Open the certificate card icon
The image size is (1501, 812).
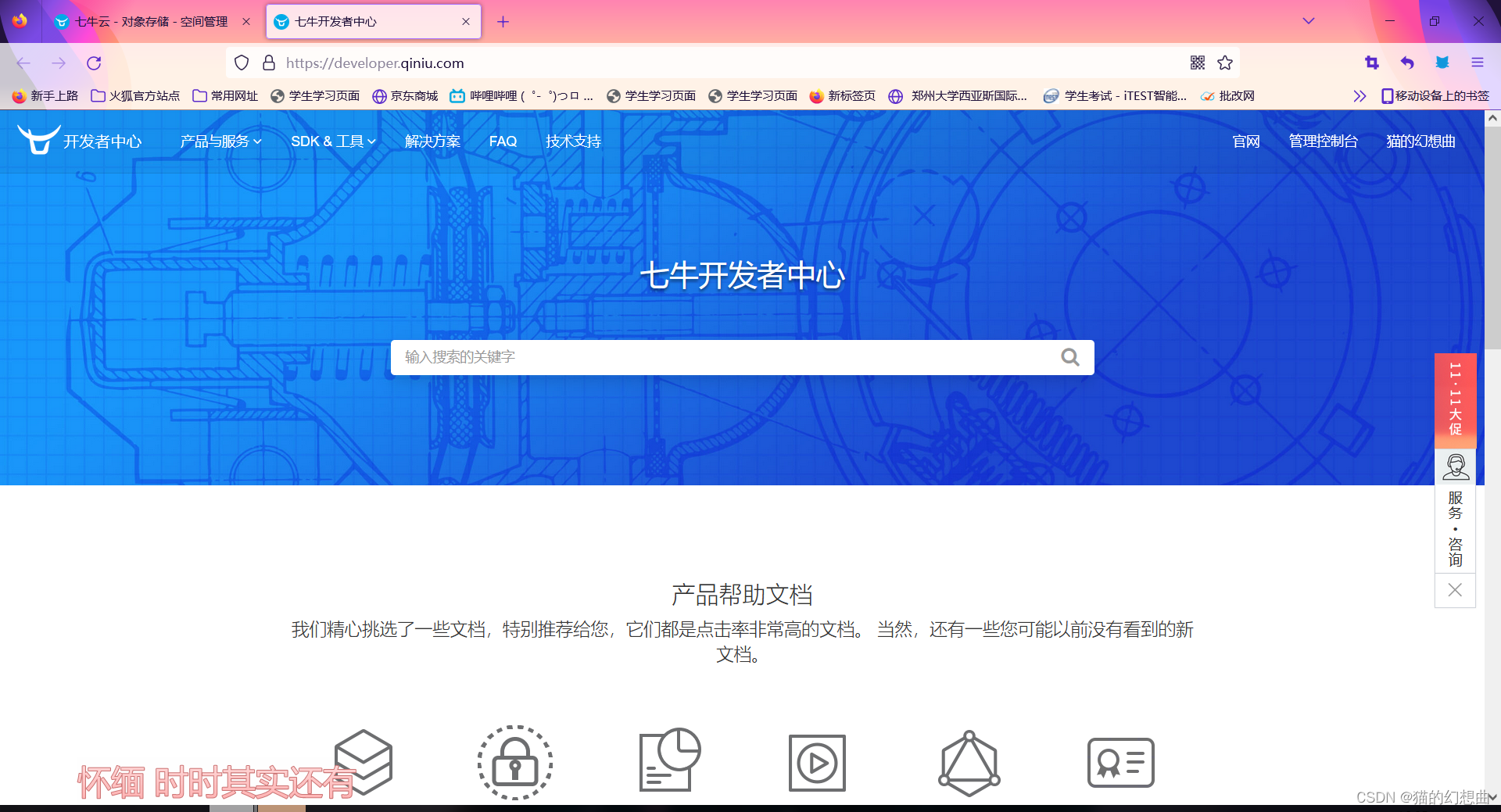click(1120, 762)
